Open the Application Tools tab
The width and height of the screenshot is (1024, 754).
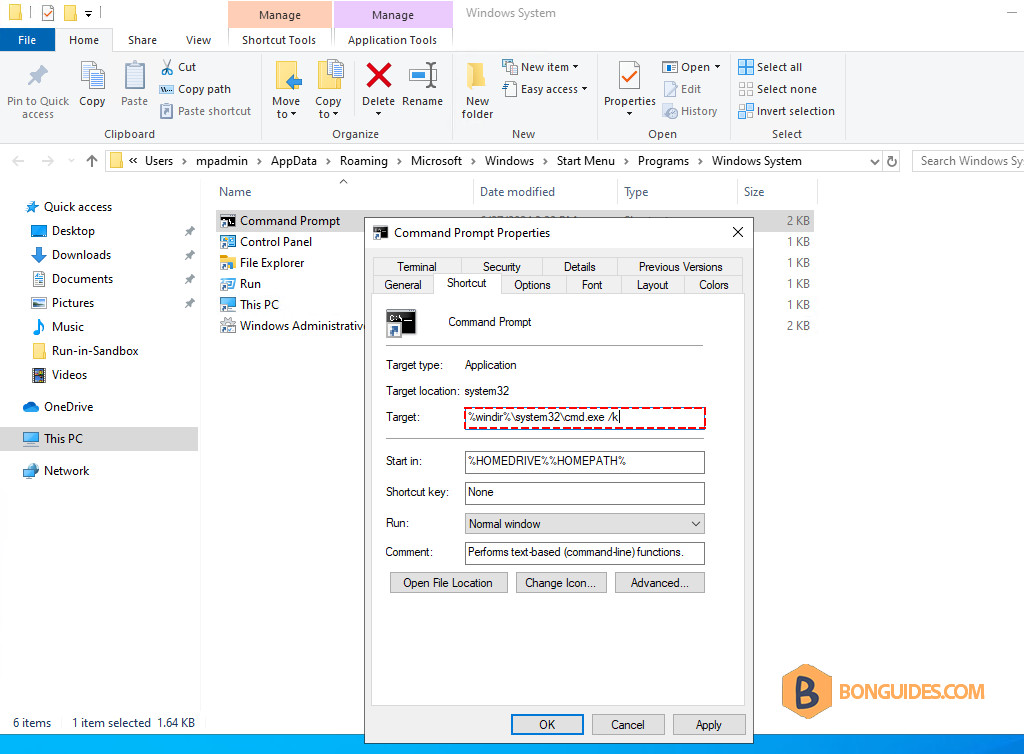(x=392, y=40)
